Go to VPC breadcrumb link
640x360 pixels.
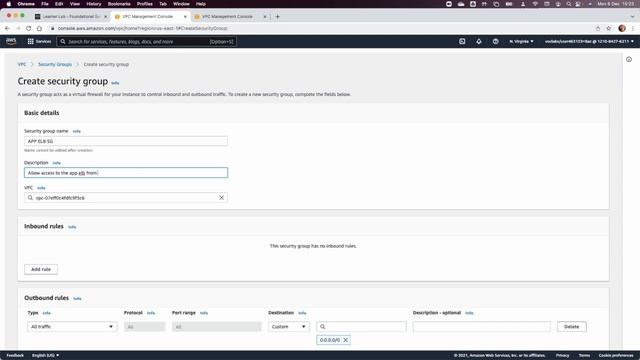(x=22, y=64)
